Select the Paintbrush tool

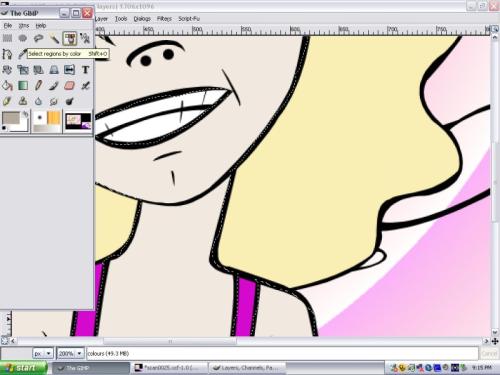[x=54, y=86]
